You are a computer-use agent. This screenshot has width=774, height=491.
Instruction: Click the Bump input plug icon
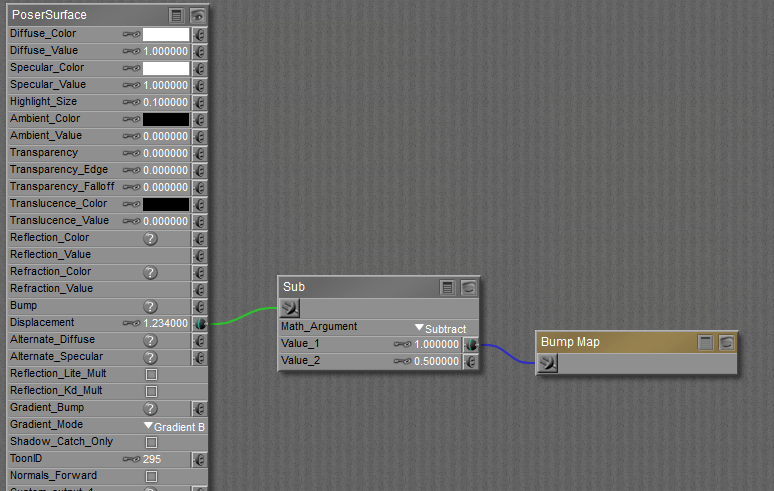click(x=199, y=306)
